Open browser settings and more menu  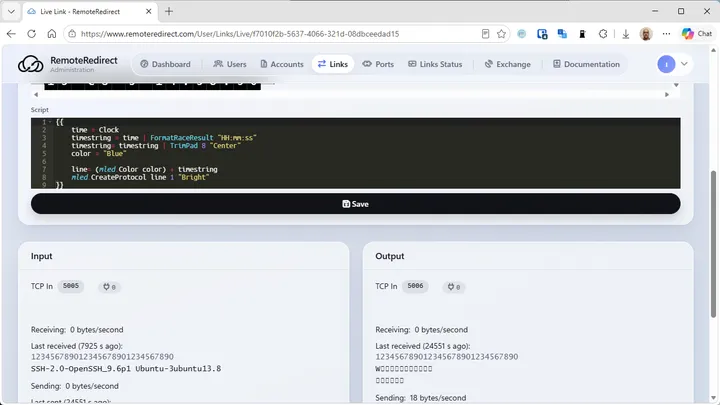[x=666, y=34]
